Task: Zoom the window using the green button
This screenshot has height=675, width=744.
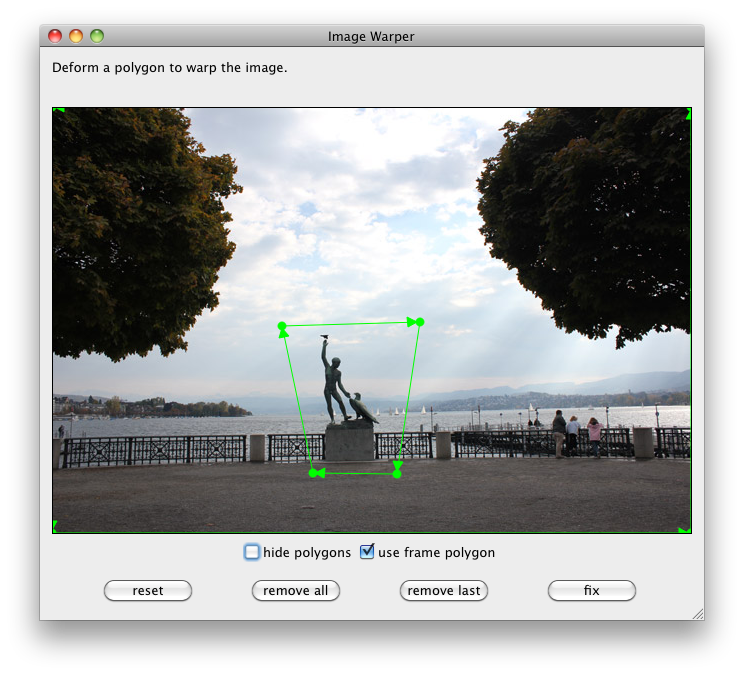Action: [x=97, y=36]
